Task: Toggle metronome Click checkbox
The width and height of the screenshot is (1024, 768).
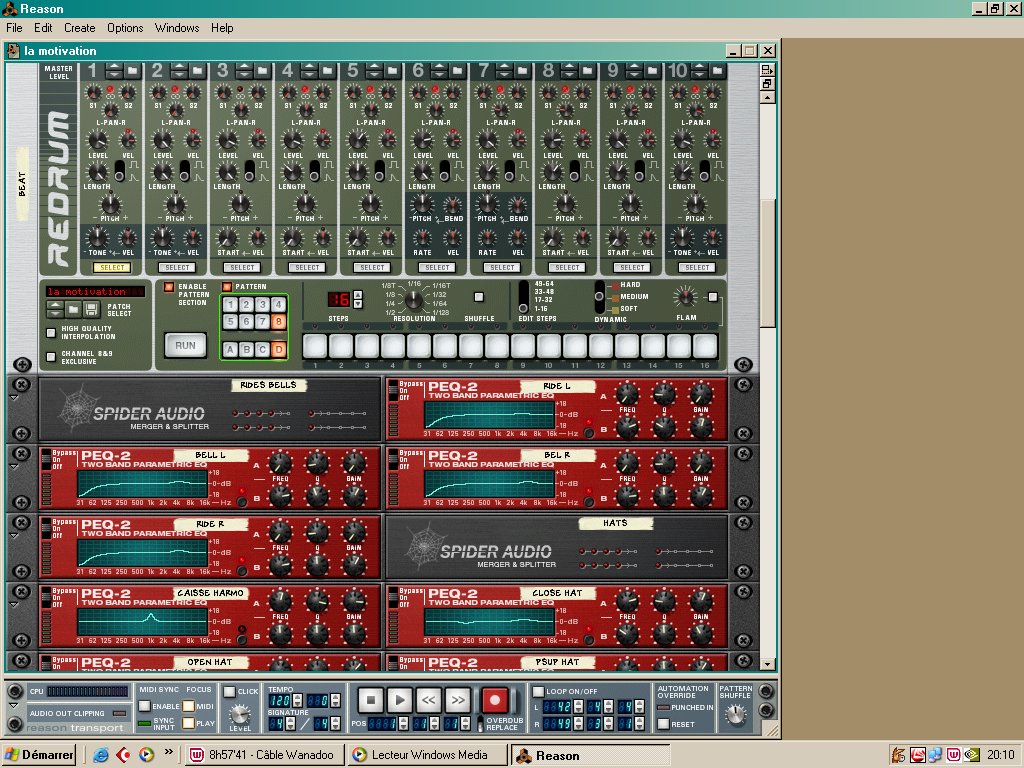Action: [229, 691]
